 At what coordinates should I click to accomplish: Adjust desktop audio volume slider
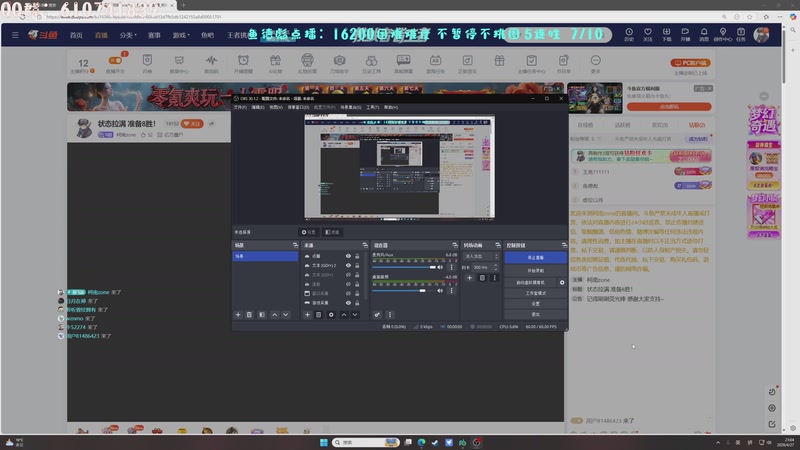(405, 291)
